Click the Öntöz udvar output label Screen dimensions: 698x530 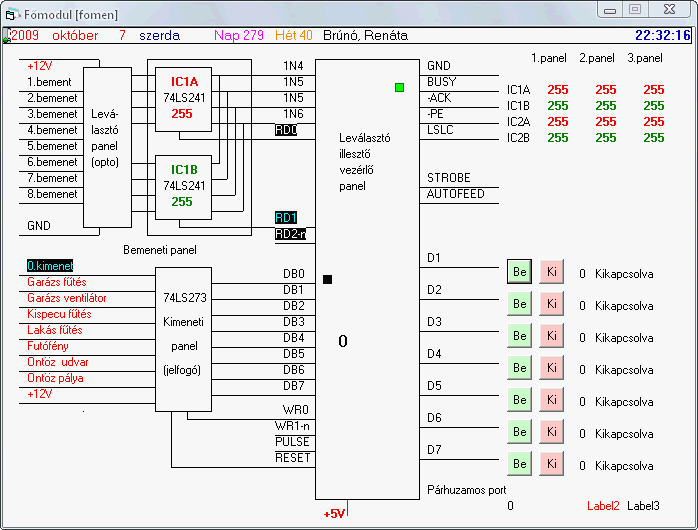click(x=58, y=362)
